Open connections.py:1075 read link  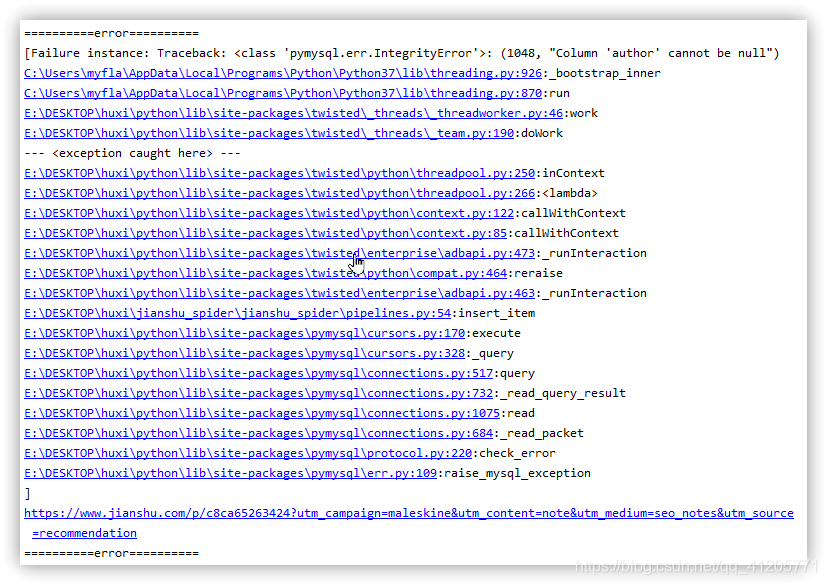262,414
